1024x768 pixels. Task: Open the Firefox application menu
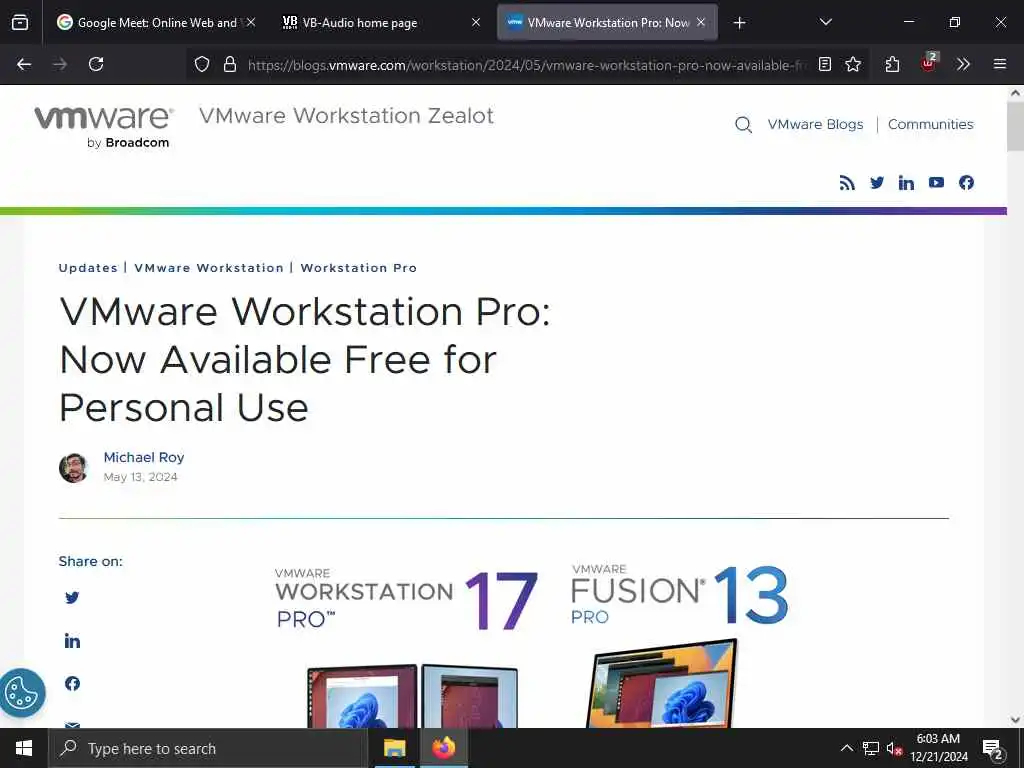click(1000, 64)
